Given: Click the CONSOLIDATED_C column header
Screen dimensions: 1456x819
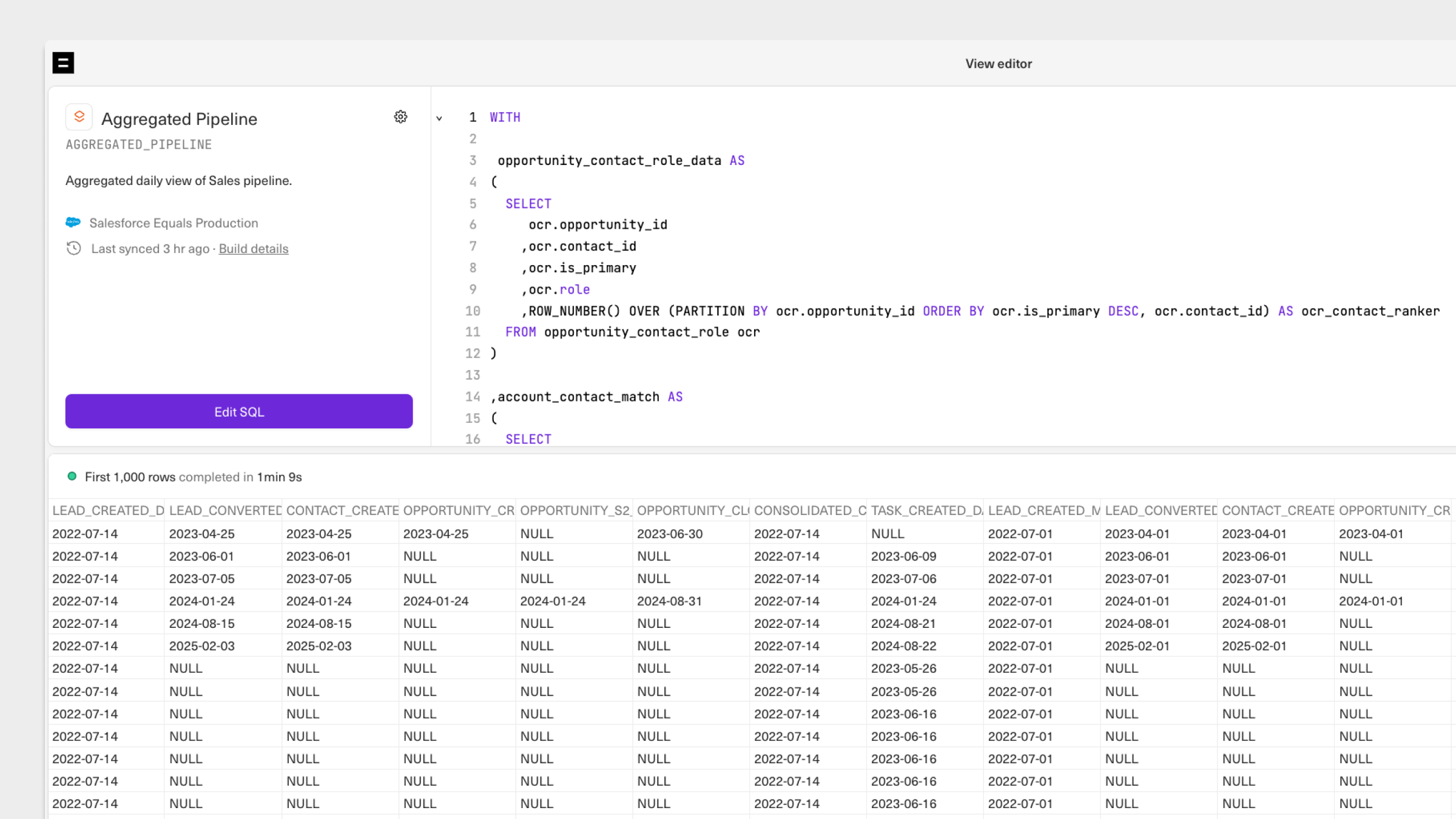Looking at the screenshot, I should 809,511.
